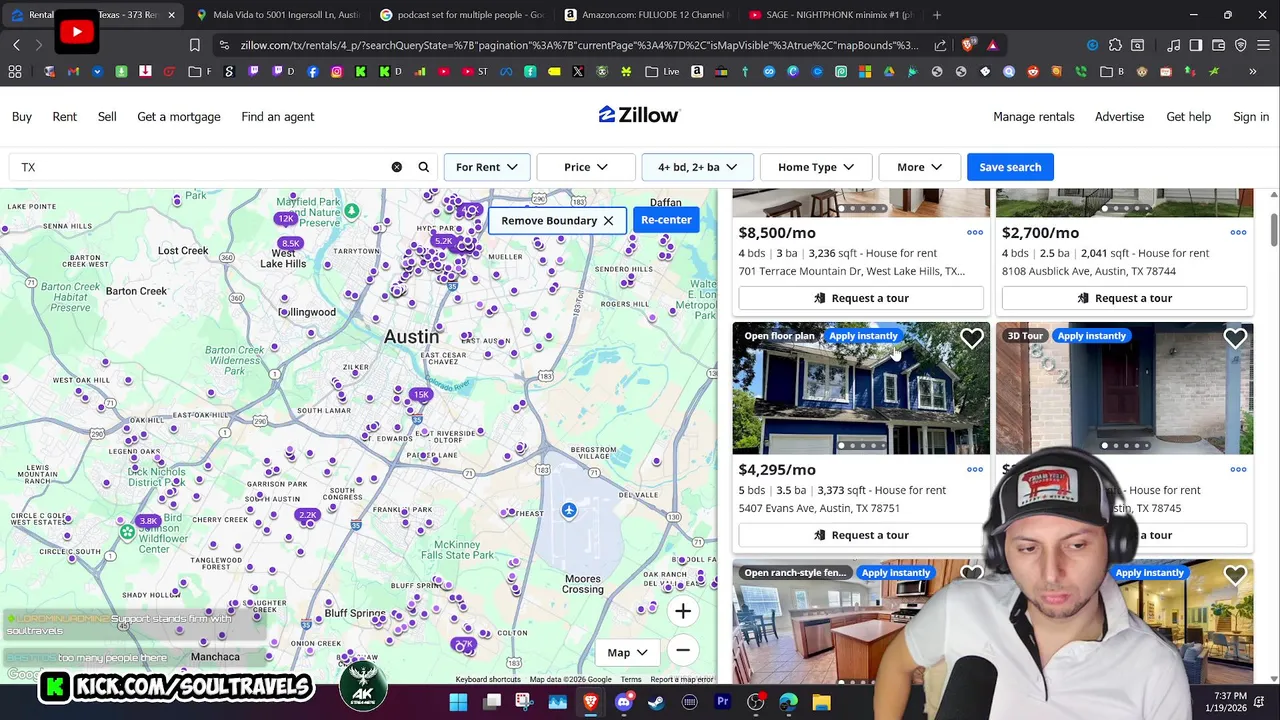The image size is (1280, 720).
Task: Clear the TX search field
Action: point(397,167)
